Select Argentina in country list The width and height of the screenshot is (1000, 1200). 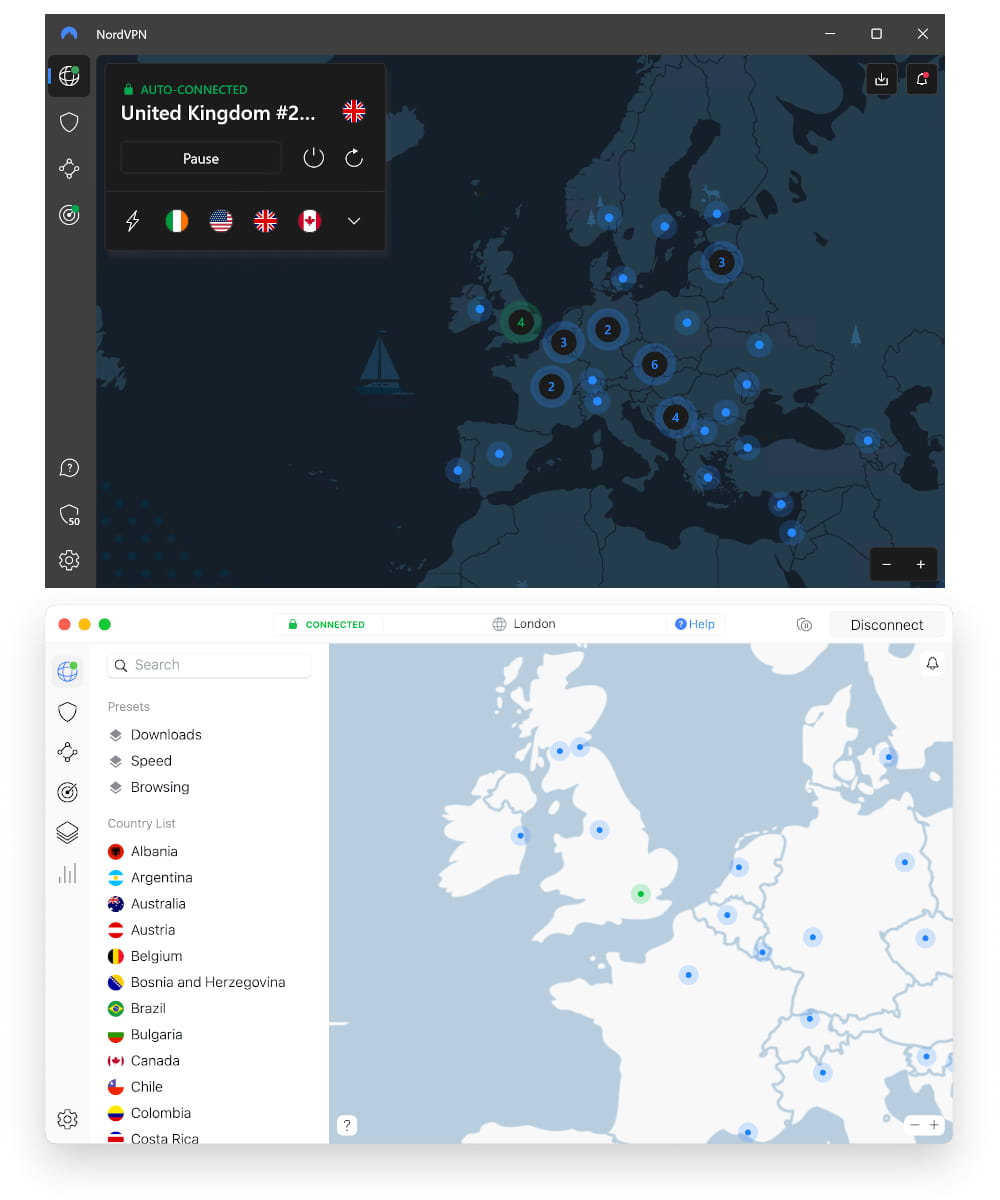(x=150, y=877)
